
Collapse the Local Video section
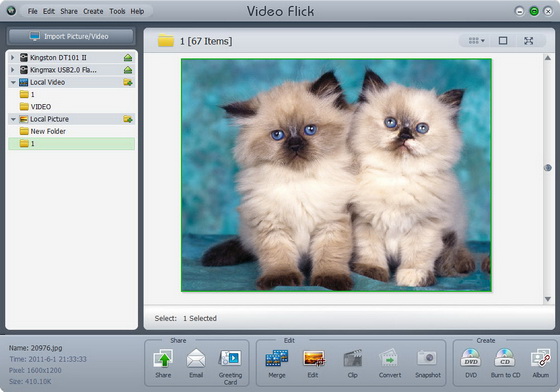[13, 82]
